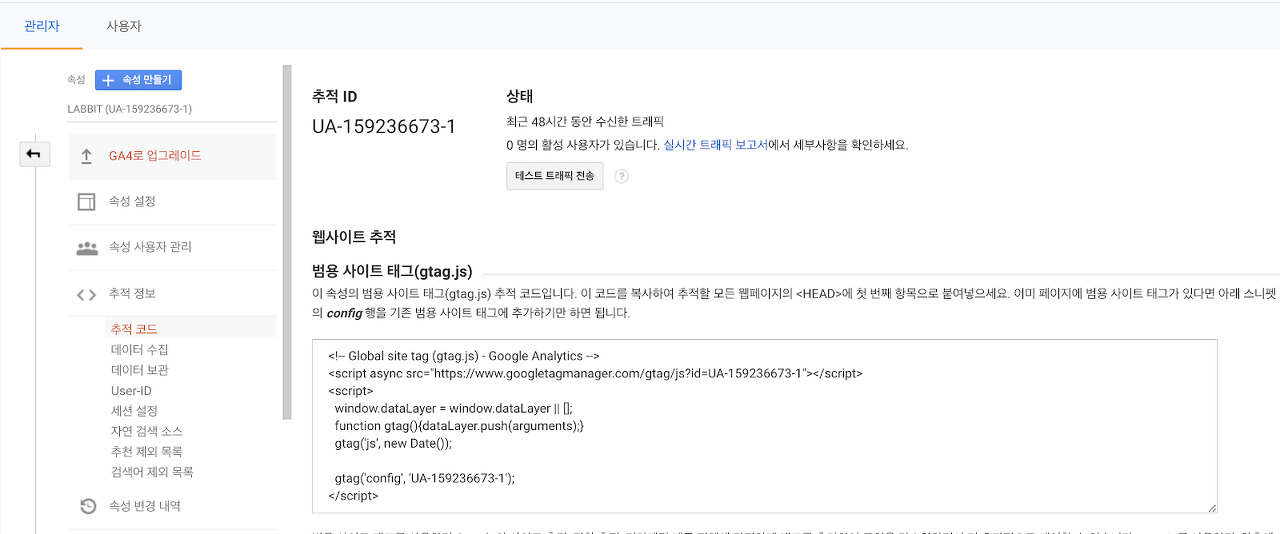Click the GA4 upgrade arrow icon
The width and height of the screenshot is (1280, 534).
(x=87, y=156)
